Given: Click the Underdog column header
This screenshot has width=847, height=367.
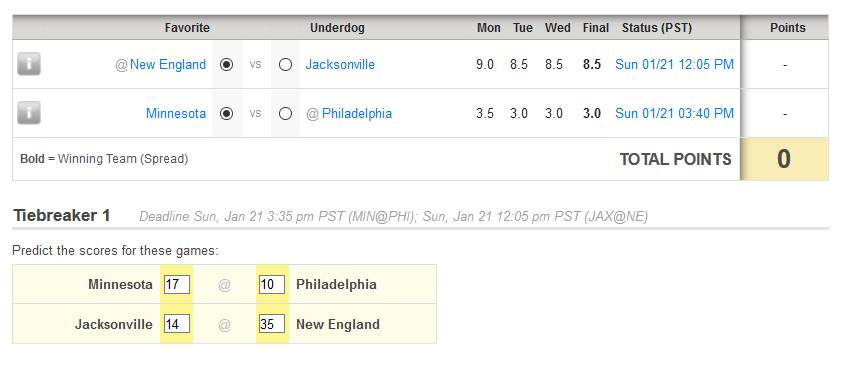Looking at the screenshot, I should 337,28.
